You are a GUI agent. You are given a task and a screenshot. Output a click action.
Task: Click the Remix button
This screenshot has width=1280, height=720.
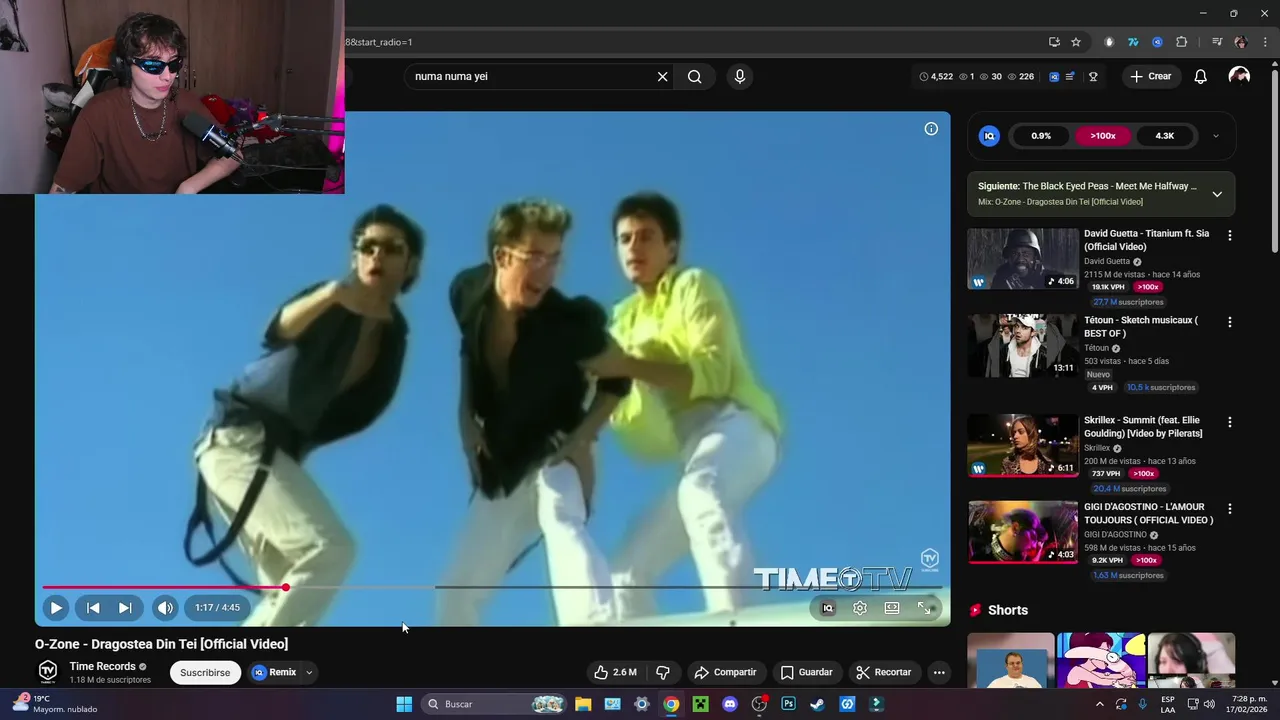[274, 672]
